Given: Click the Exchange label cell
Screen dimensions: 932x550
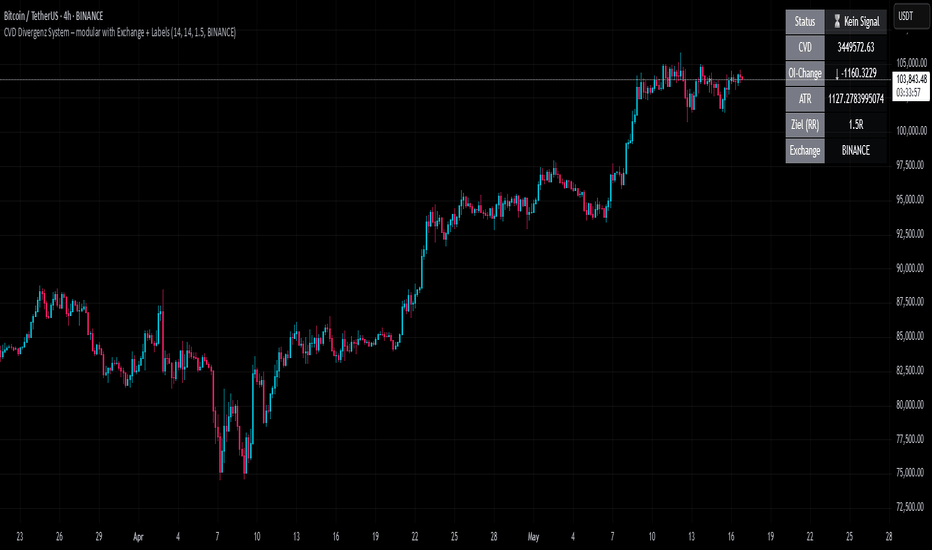Looking at the screenshot, I should coord(805,150).
